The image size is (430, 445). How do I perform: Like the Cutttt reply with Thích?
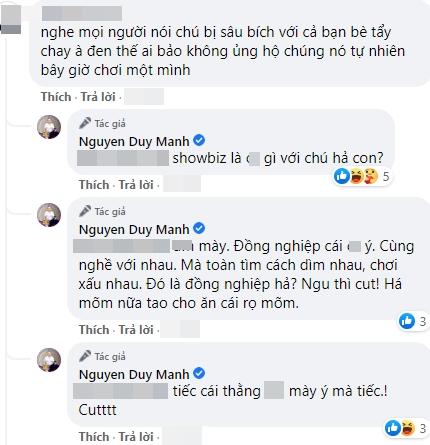94,436
